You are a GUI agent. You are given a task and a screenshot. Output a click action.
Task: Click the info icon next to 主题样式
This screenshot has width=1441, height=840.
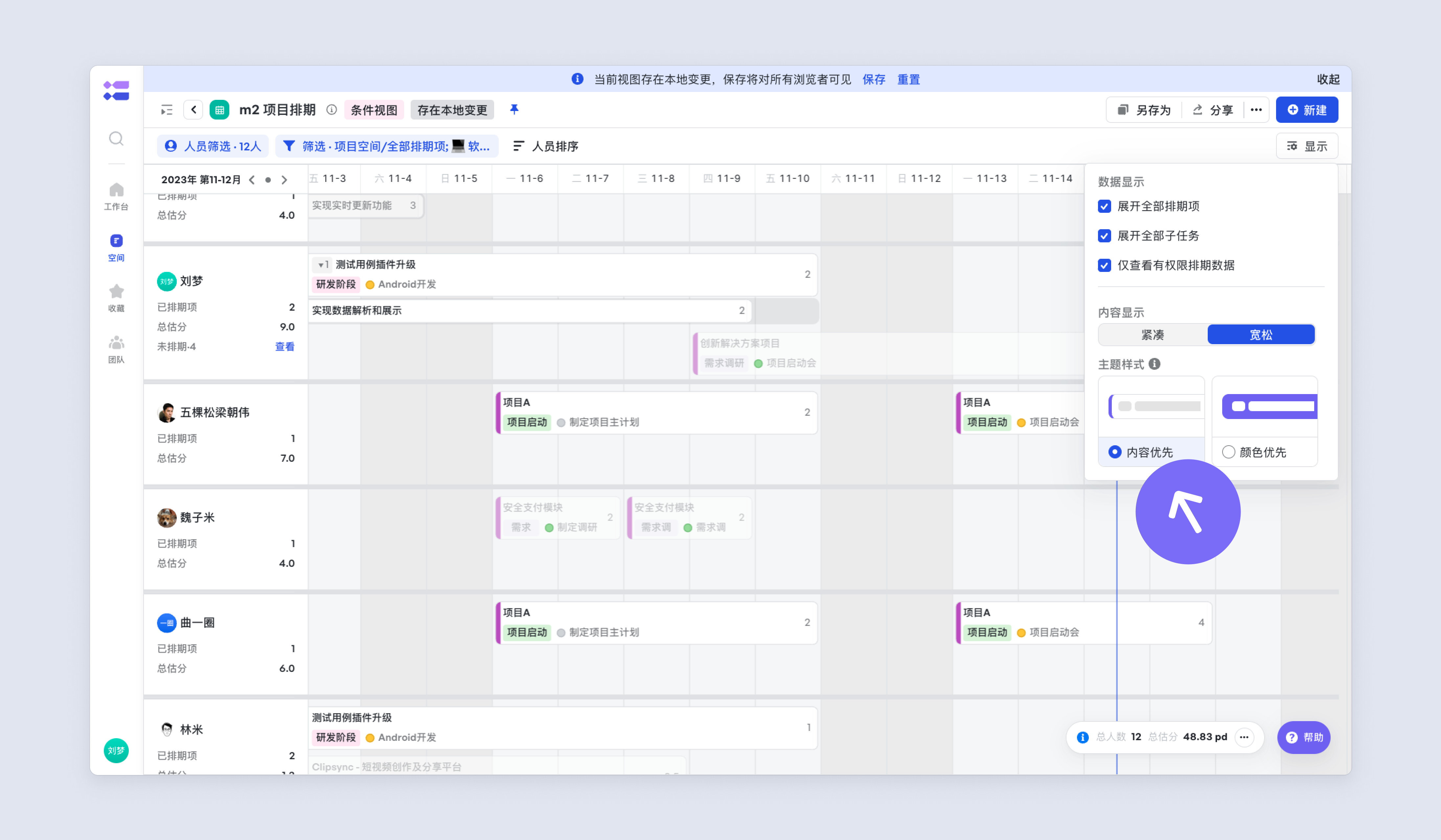pyautogui.click(x=1155, y=364)
